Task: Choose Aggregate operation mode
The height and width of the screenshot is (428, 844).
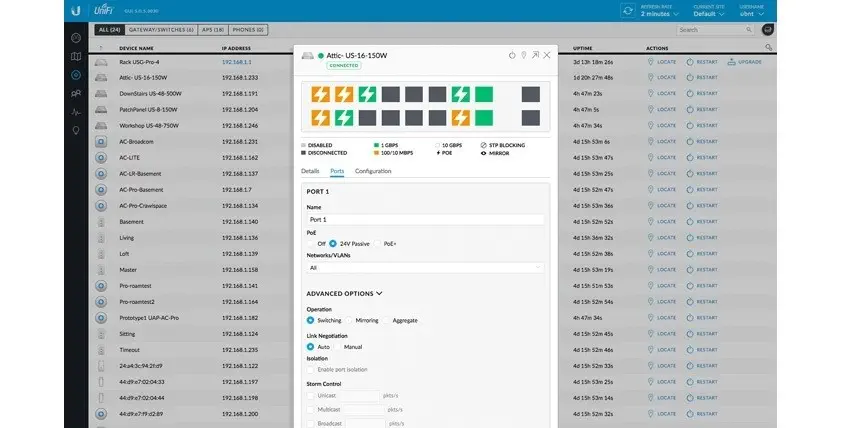Action: click(386, 320)
